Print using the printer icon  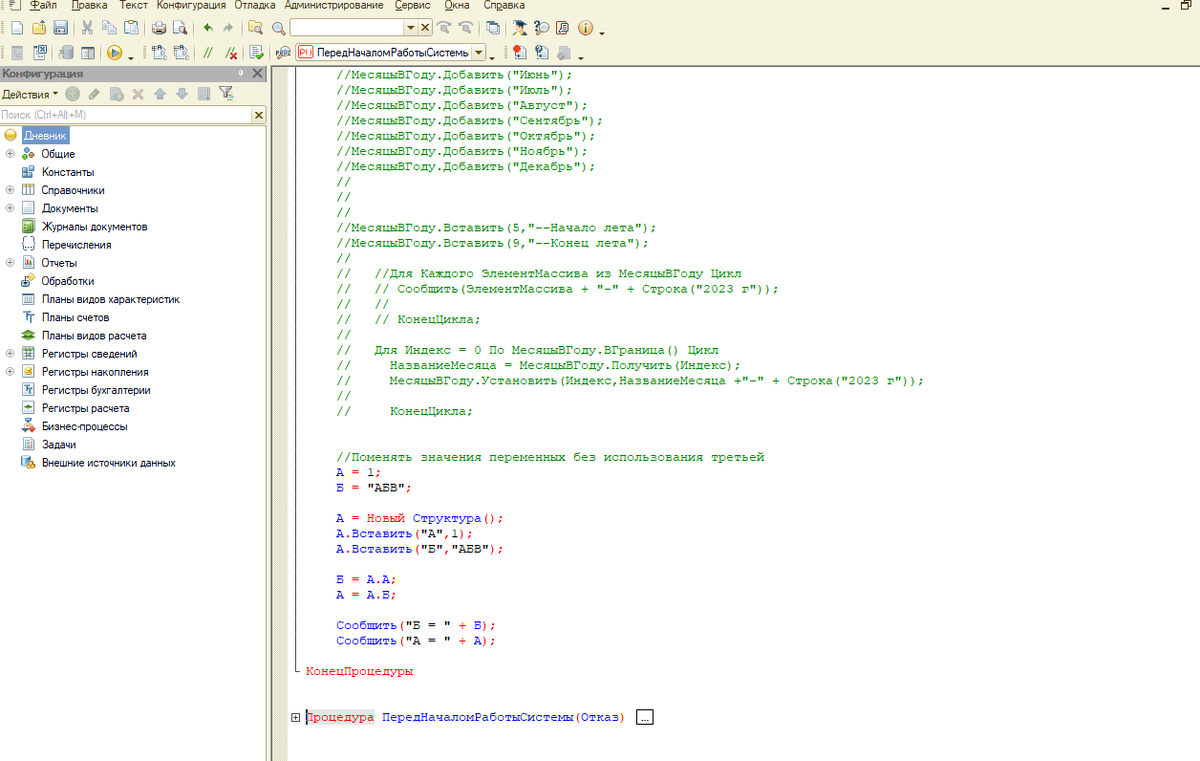pyautogui.click(x=159, y=28)
